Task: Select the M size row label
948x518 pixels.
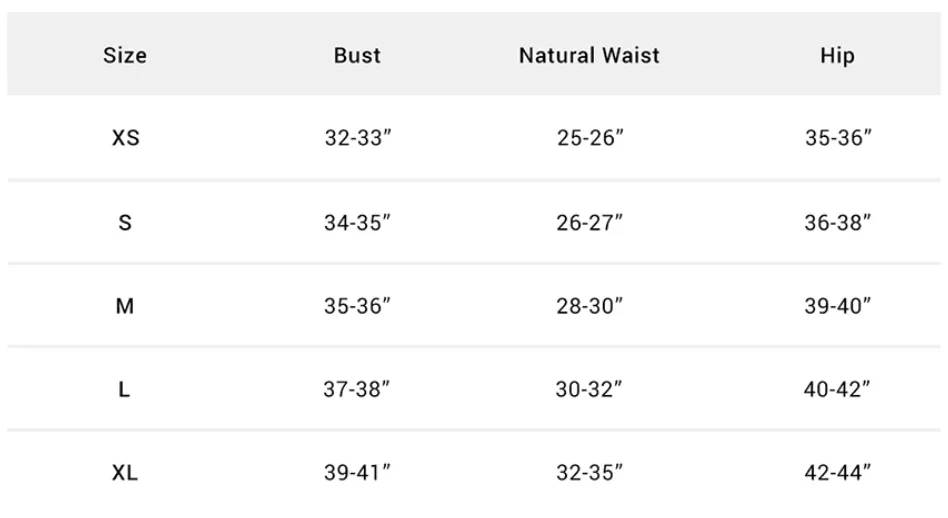Action: tap(125, 306)
